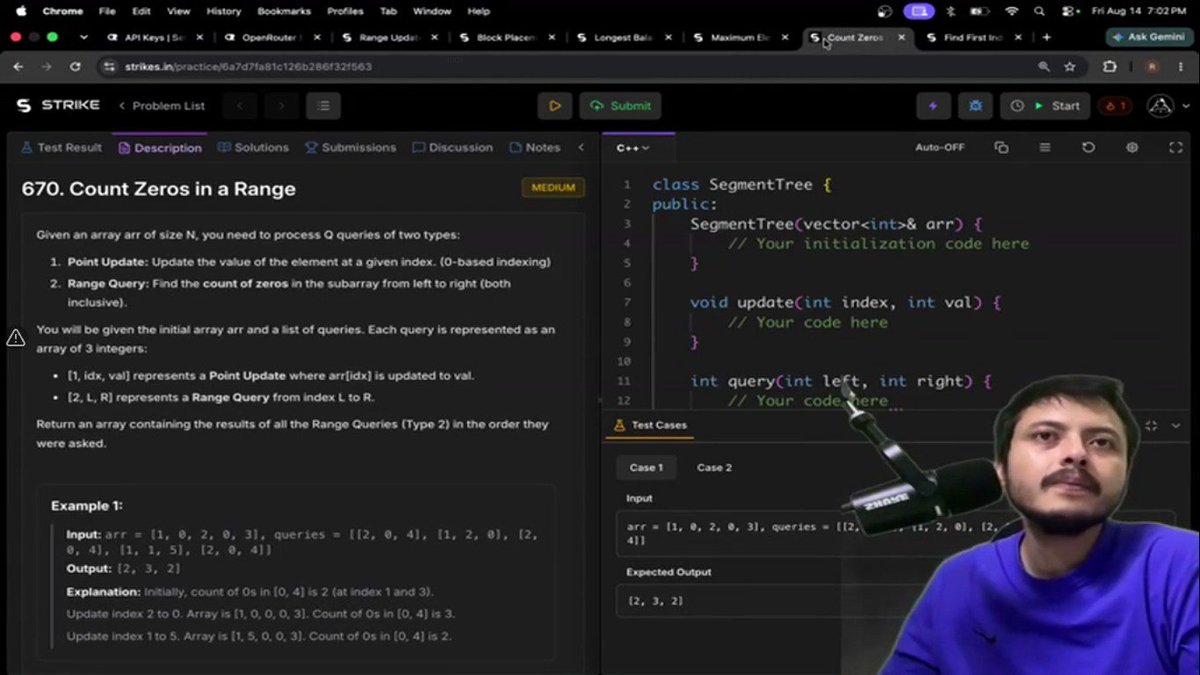Reset code with the circular arrow icon
Screen dimensions: 1200x675
click(x=1088, y=147)
